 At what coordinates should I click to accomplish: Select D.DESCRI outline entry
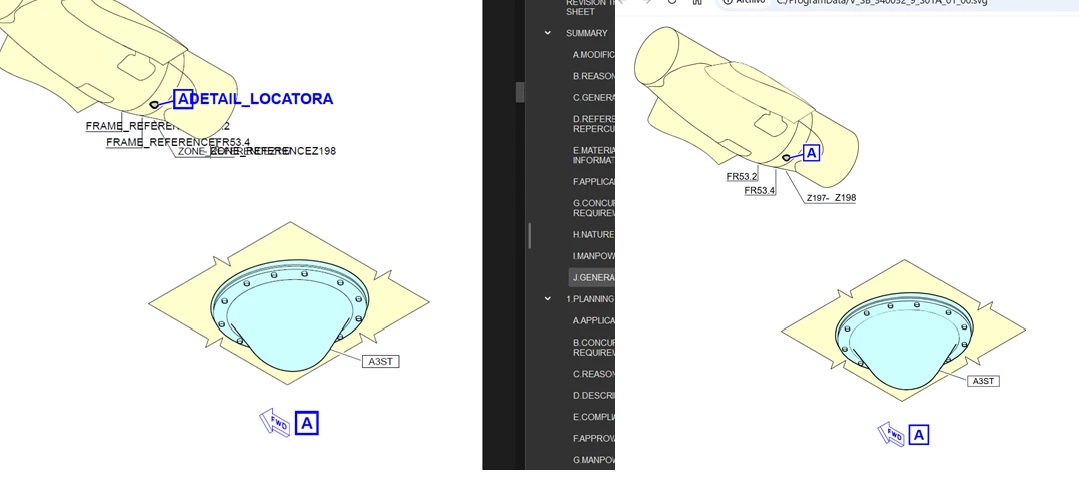point(593,395)
